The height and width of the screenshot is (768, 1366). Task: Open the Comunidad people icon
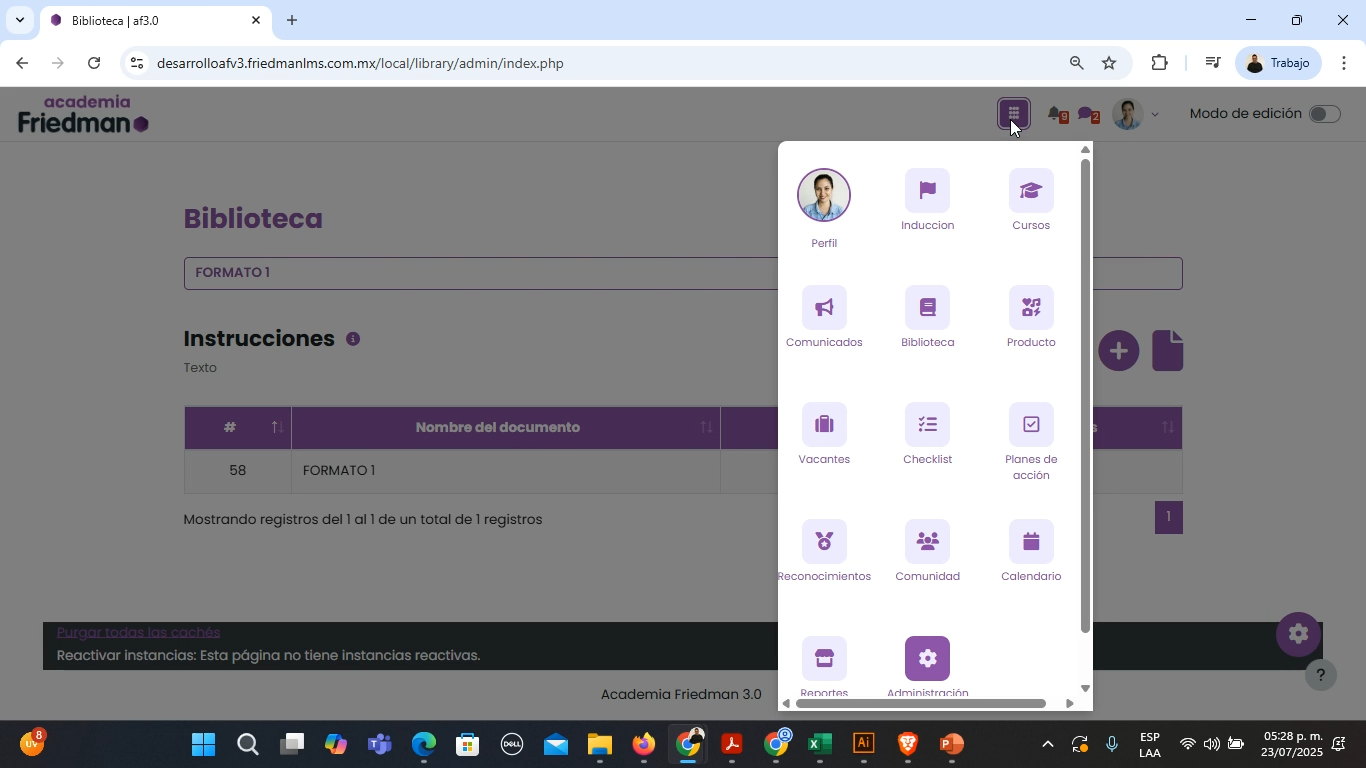927,541
